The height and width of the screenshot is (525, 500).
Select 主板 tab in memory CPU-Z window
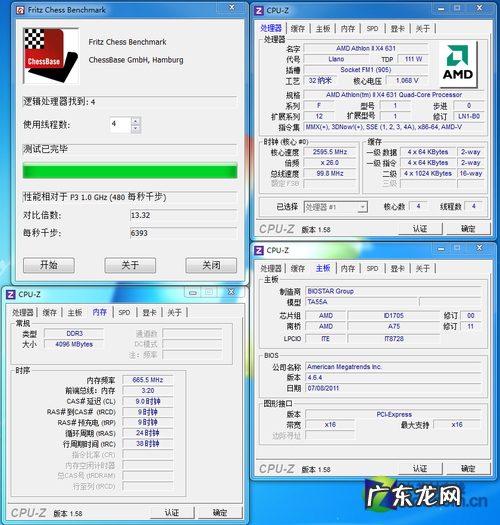click(75, 313)
